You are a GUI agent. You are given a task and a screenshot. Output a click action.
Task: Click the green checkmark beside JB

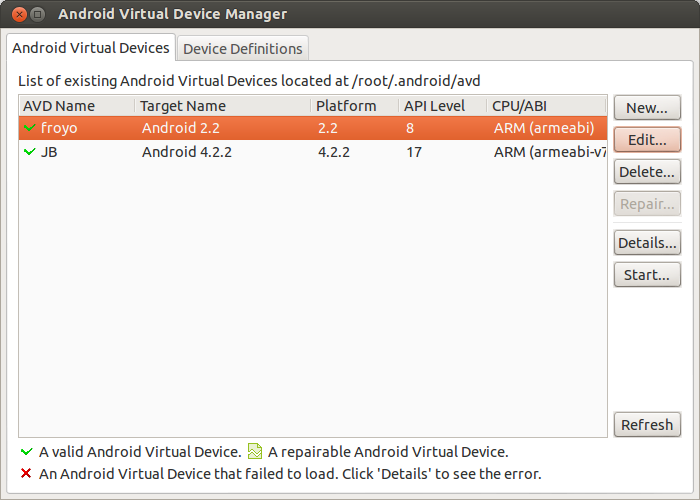pyautogui.click(x=29, y=152)
